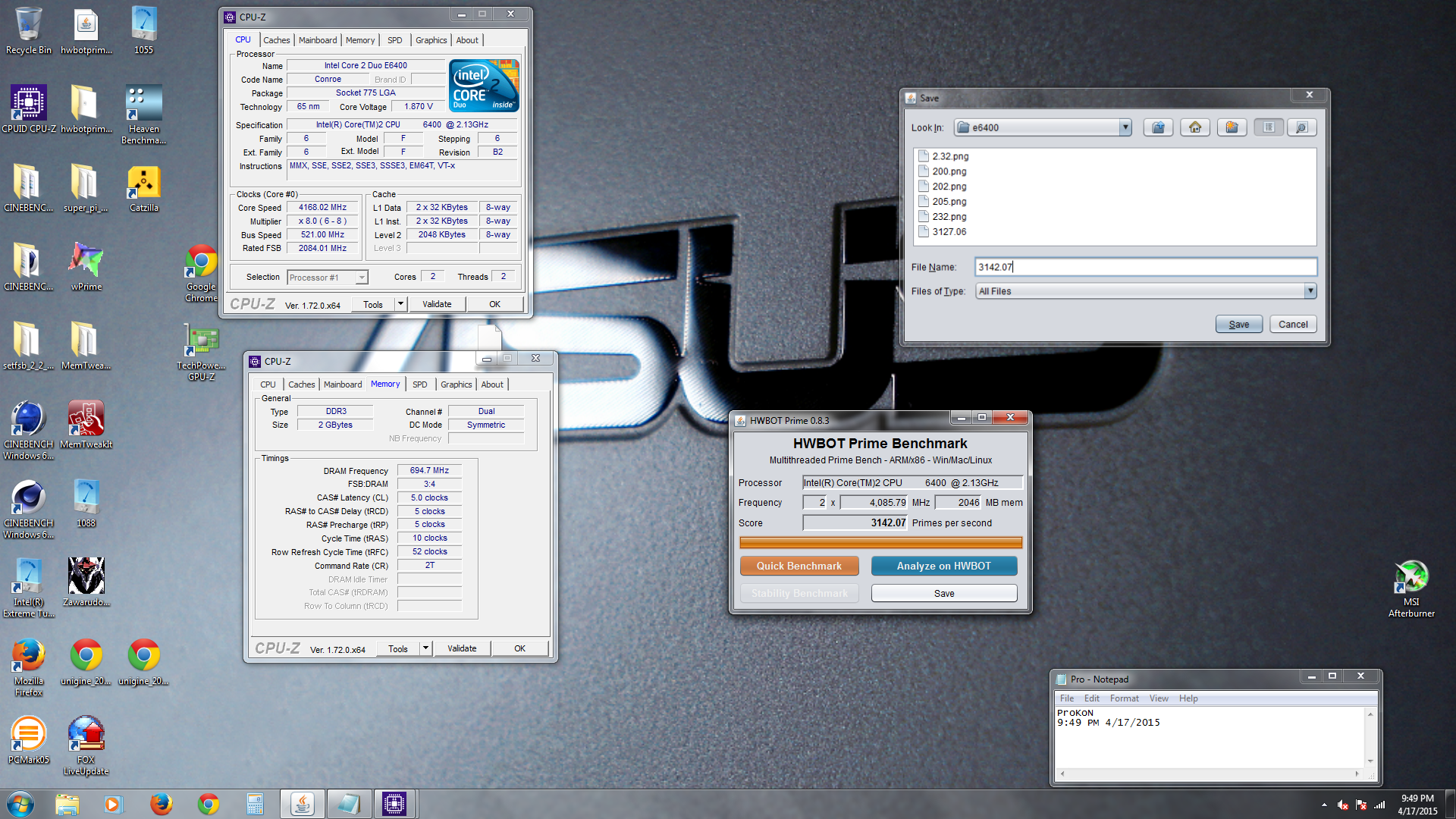
Task: Switch to Mainboard tab in upper CPU-Z
Action: click(318, 40)
